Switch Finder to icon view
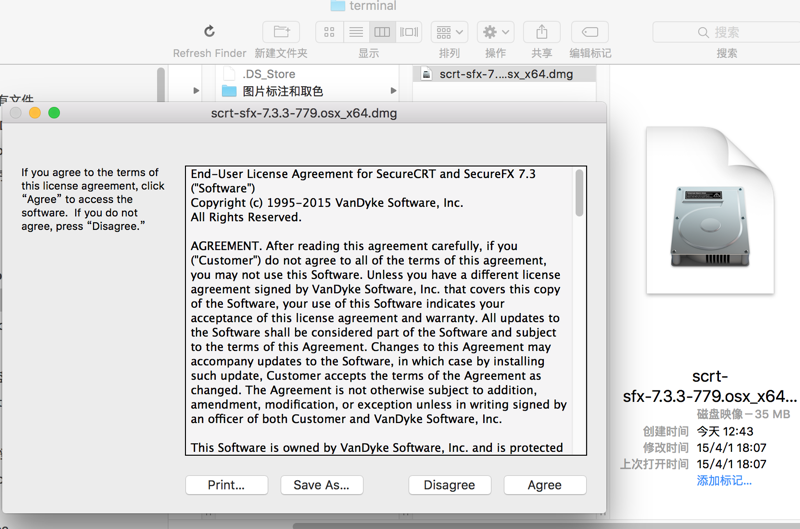The height and width of the screenshot is (529, 800). click(x=330, y=32)
